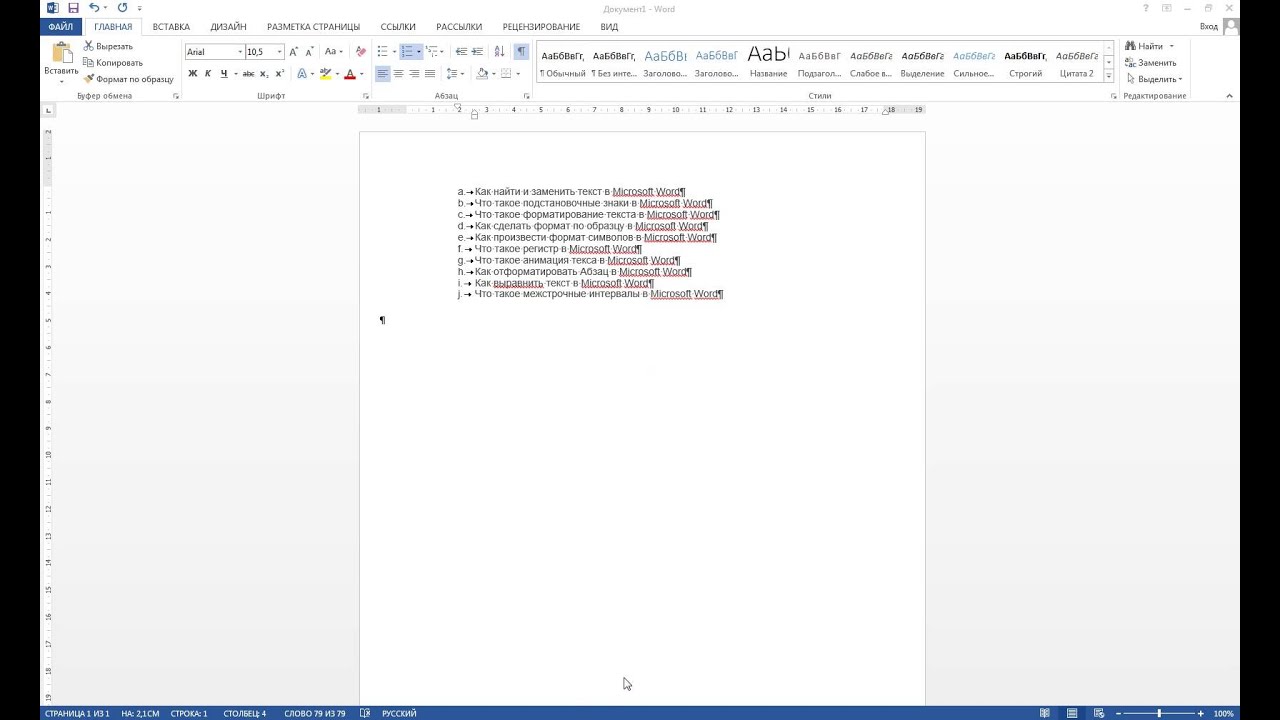Click the zoom slider in status bar
The height and width of the screenshot is (720, 1280).
(x=1159, y=713)
